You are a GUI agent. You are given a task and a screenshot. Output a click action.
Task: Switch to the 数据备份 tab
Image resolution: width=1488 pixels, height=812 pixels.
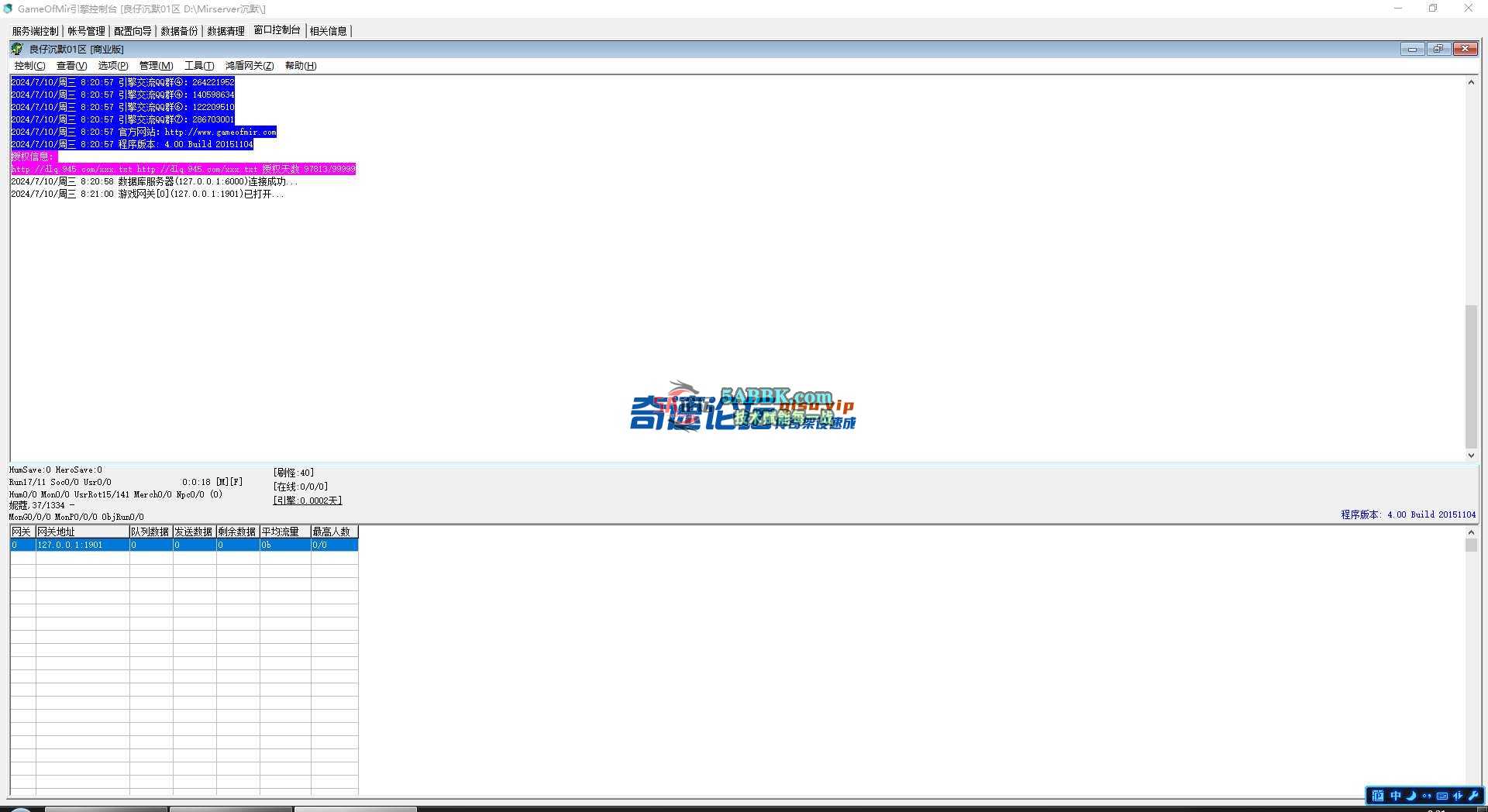[x=179, y=31]
